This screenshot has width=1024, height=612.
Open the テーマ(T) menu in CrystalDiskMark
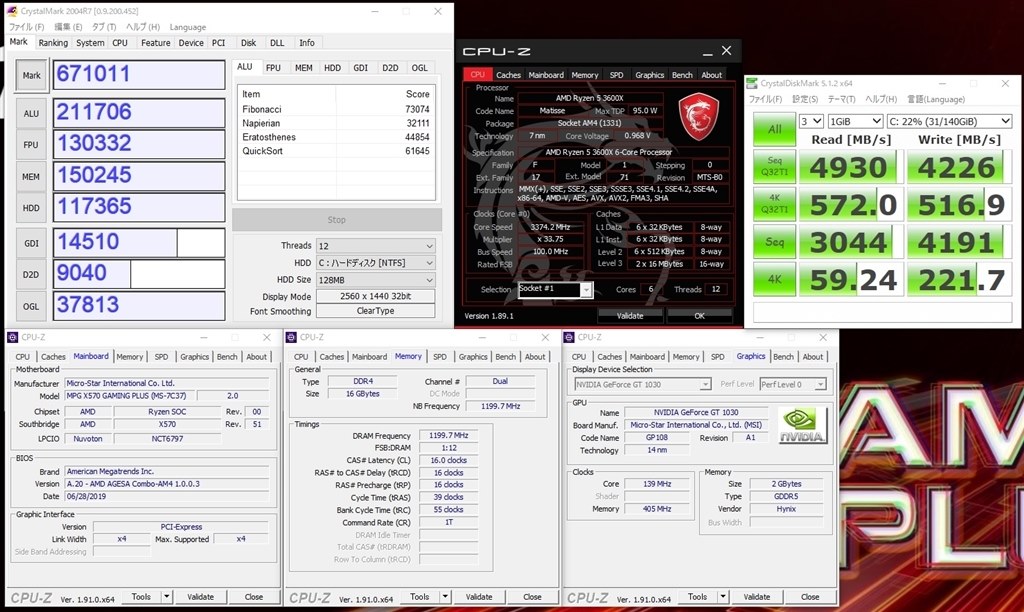coord(841,99)
